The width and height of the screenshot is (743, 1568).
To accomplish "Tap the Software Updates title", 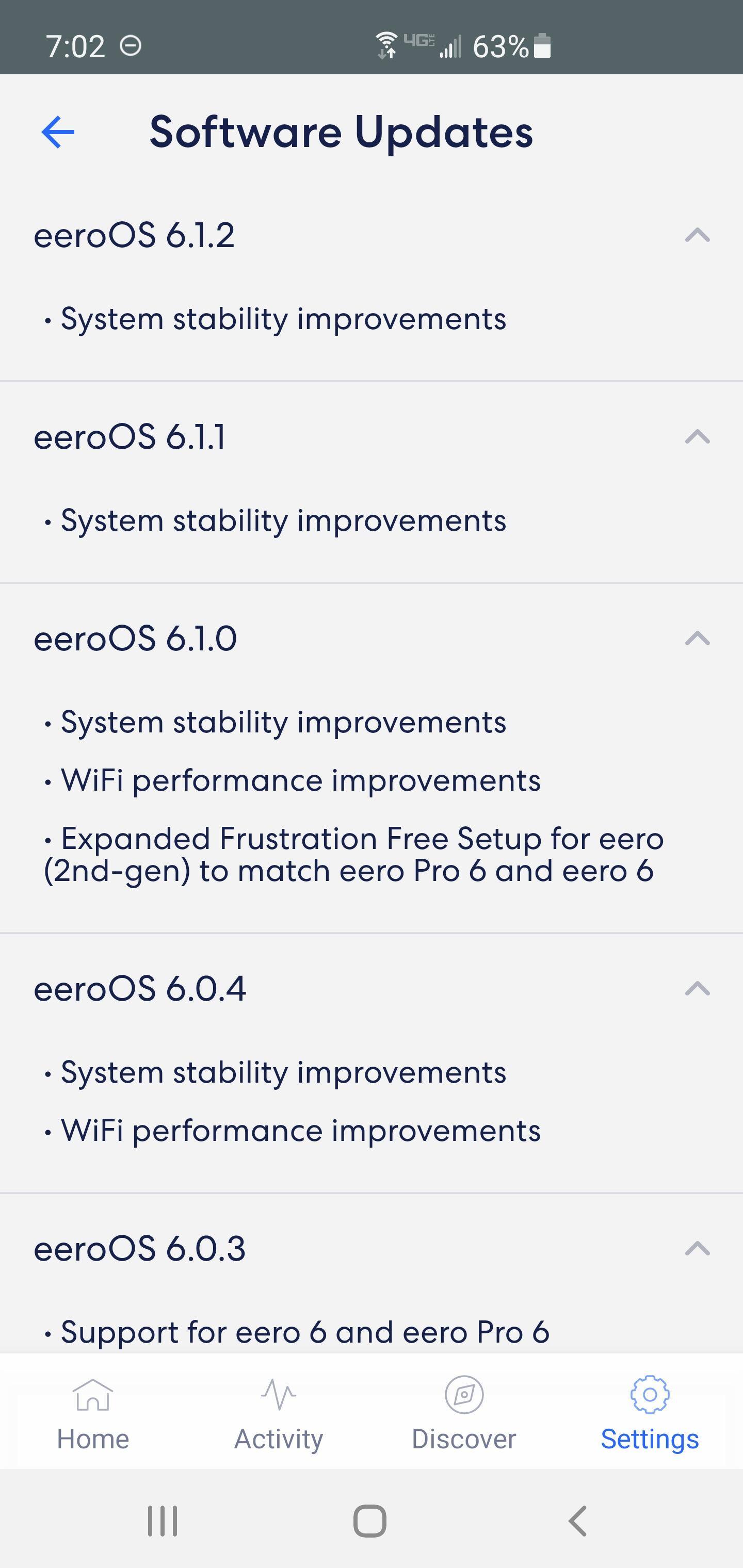I will [x=341, y=132].
